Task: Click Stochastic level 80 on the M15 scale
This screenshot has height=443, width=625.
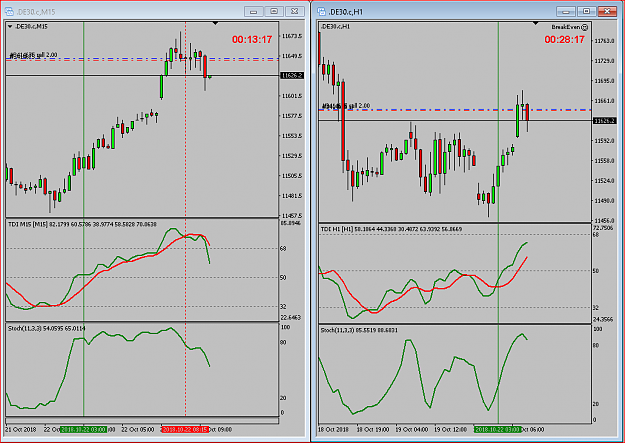Action: click(283, 343)
